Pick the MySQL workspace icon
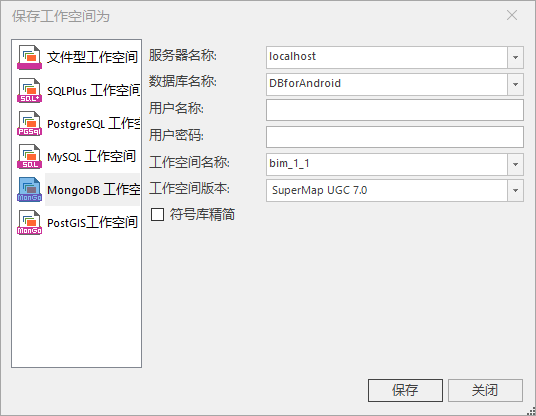The image size is (536, 416). (x=29, y=157)
